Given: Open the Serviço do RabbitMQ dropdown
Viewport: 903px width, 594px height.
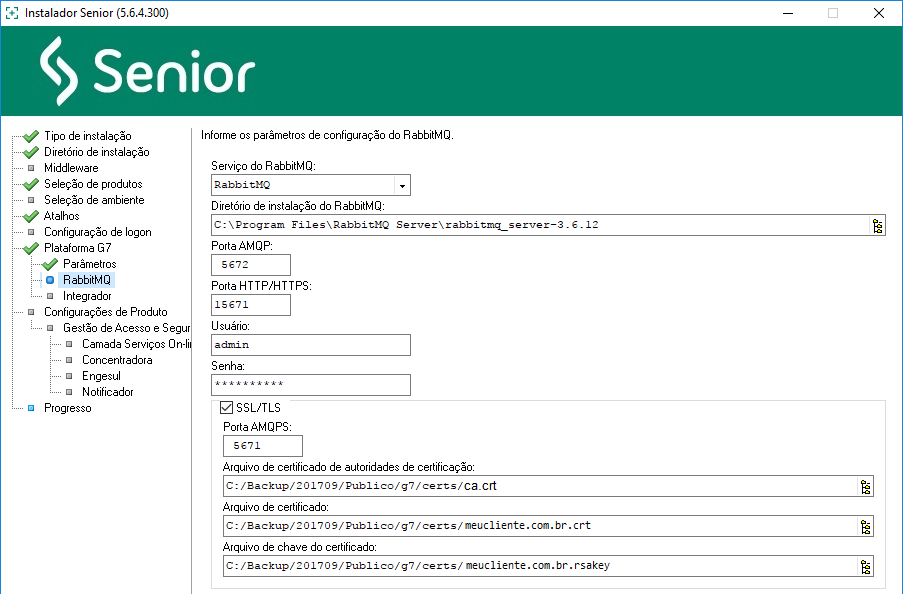Looking at the screenshot, I should click(x=402, y=186).
